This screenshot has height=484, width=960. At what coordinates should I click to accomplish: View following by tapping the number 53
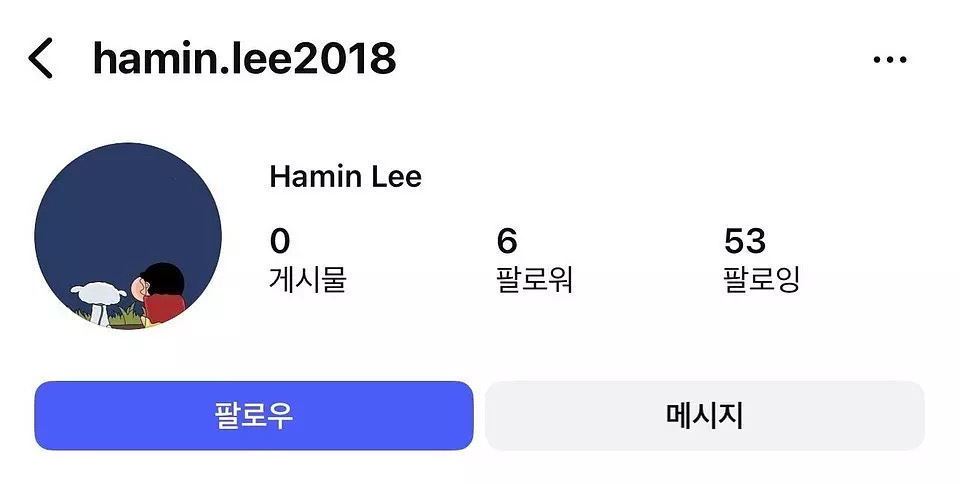pyautogui.click(x=745, y=241)
